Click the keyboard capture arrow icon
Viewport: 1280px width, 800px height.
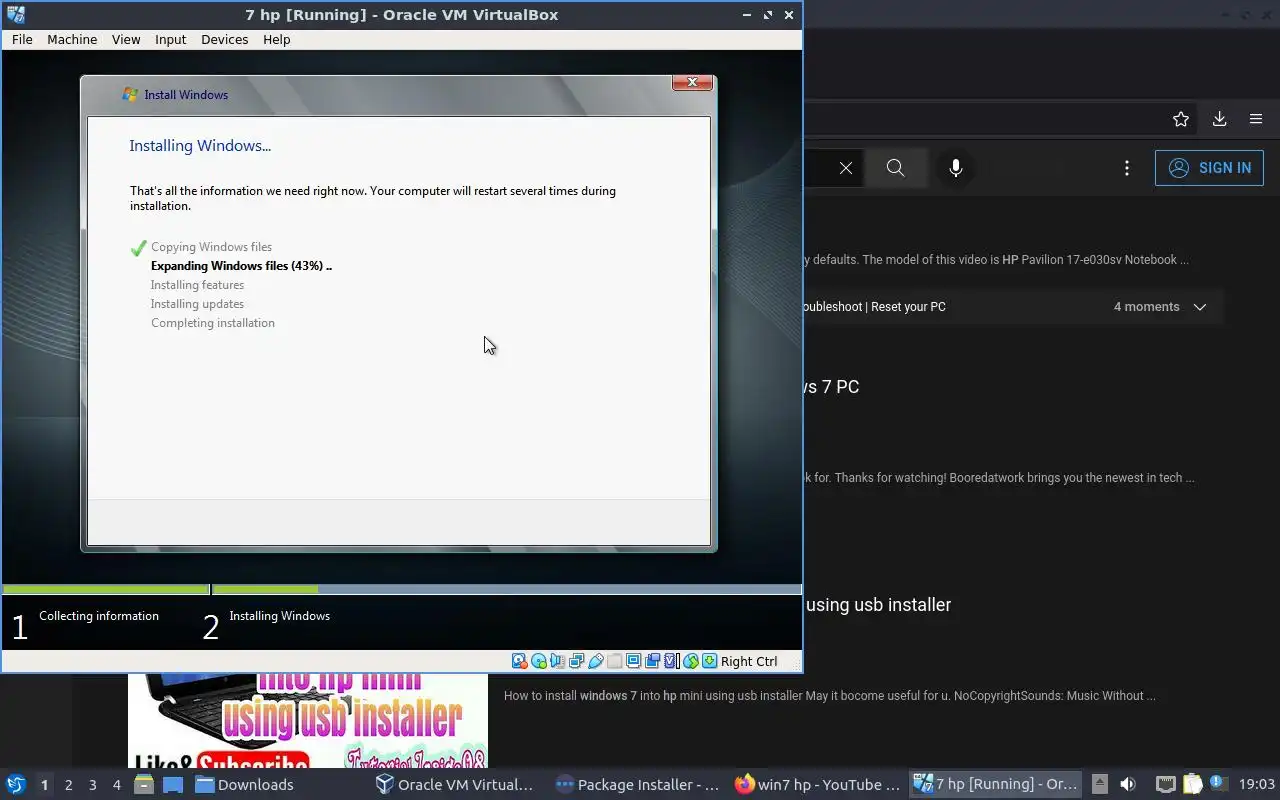click(710, 661)
